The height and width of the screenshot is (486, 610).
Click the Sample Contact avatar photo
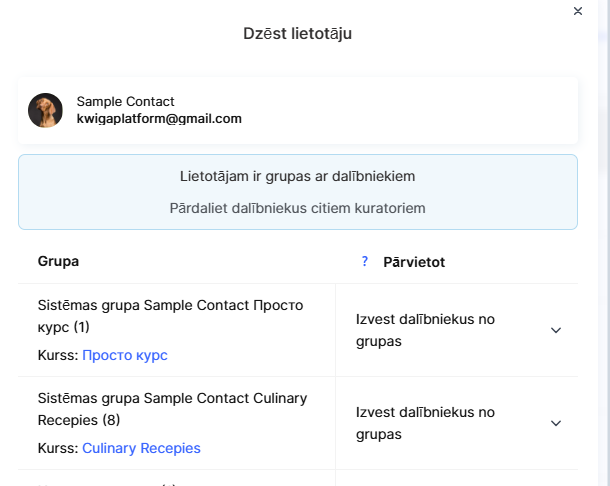click(45, 110)
